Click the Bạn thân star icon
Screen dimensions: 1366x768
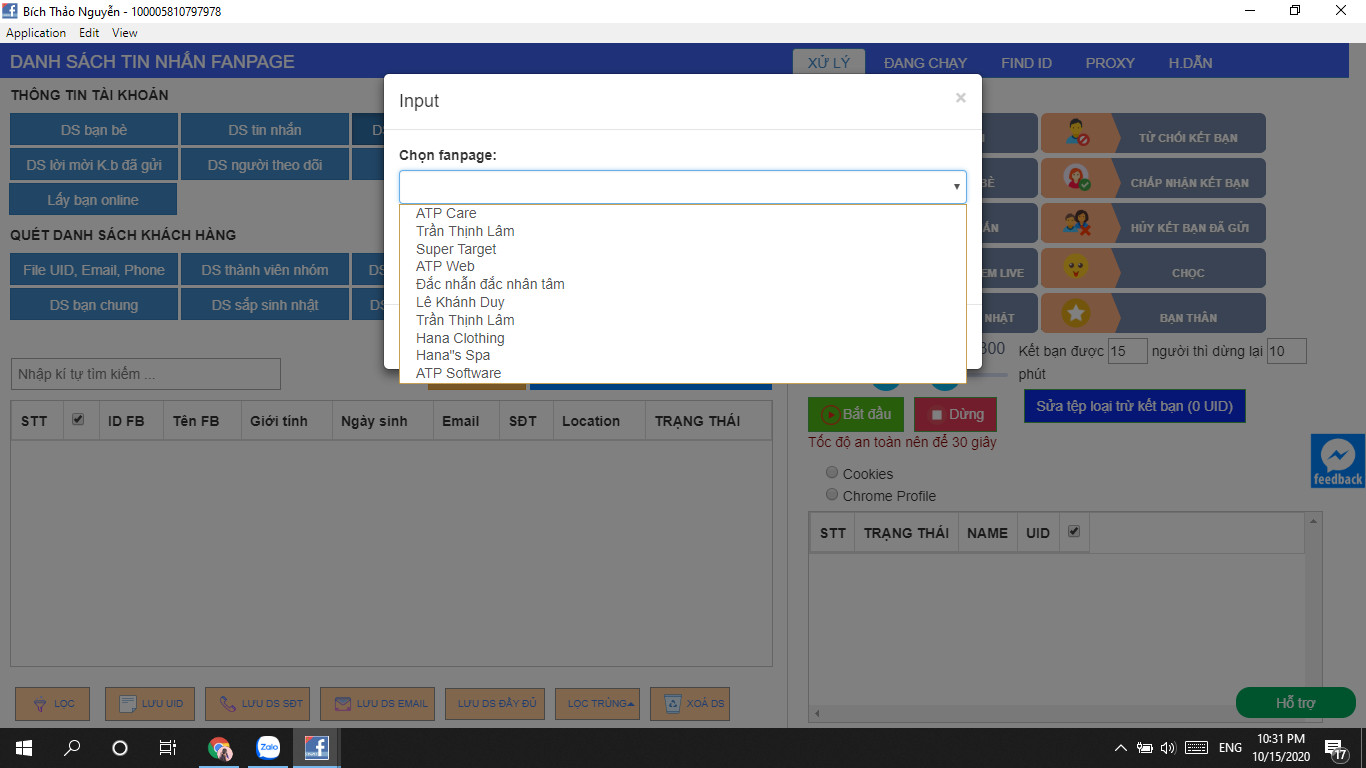1076,313
